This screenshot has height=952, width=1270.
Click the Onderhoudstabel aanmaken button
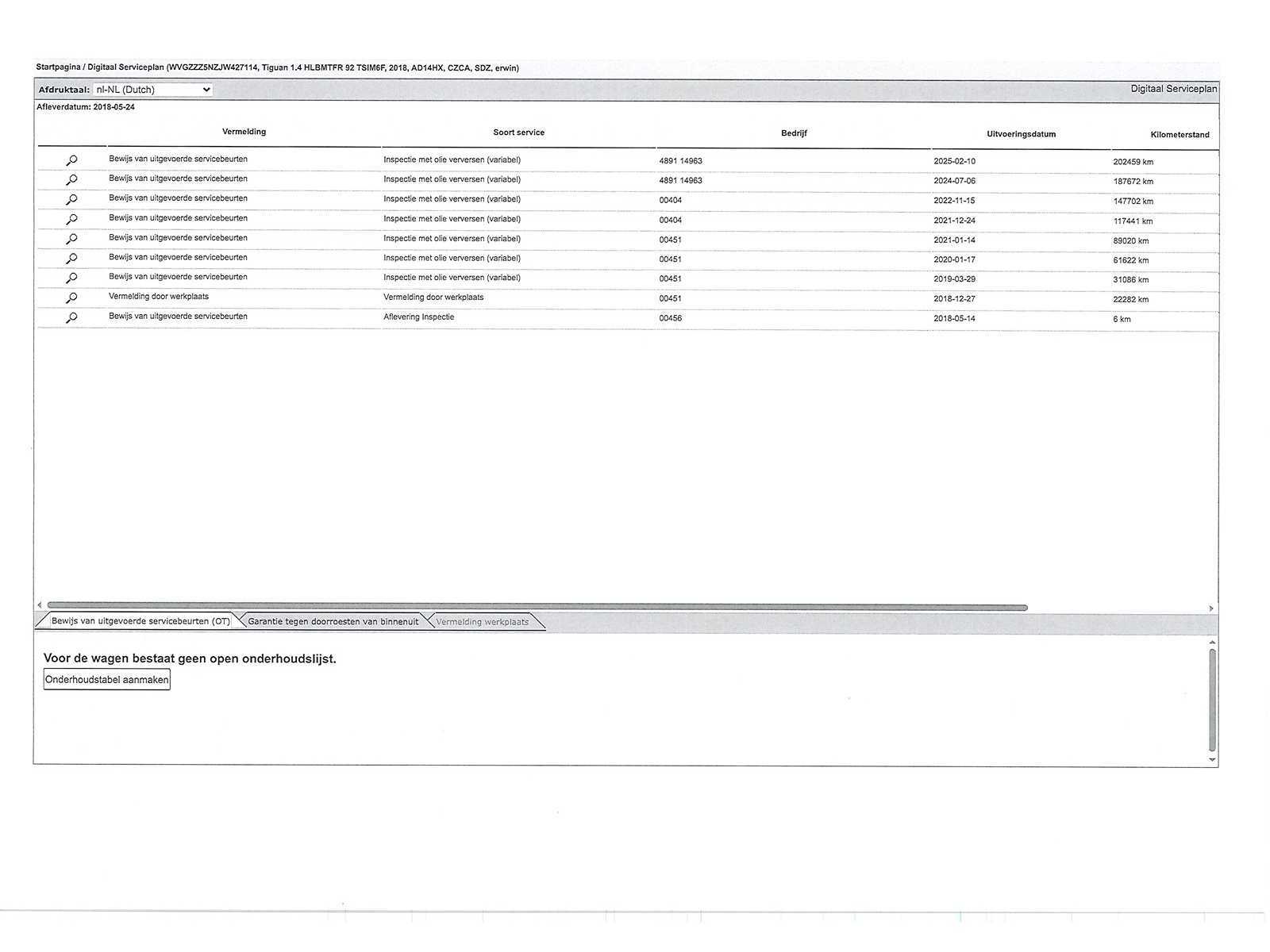click(106, 680)
